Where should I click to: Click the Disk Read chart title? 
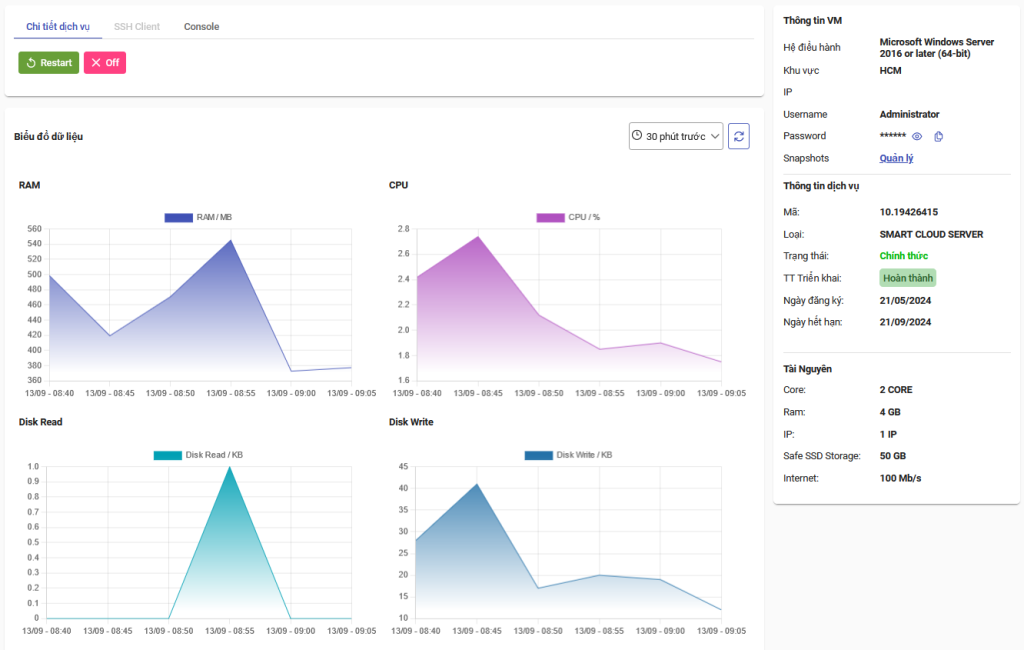(40, 422)
